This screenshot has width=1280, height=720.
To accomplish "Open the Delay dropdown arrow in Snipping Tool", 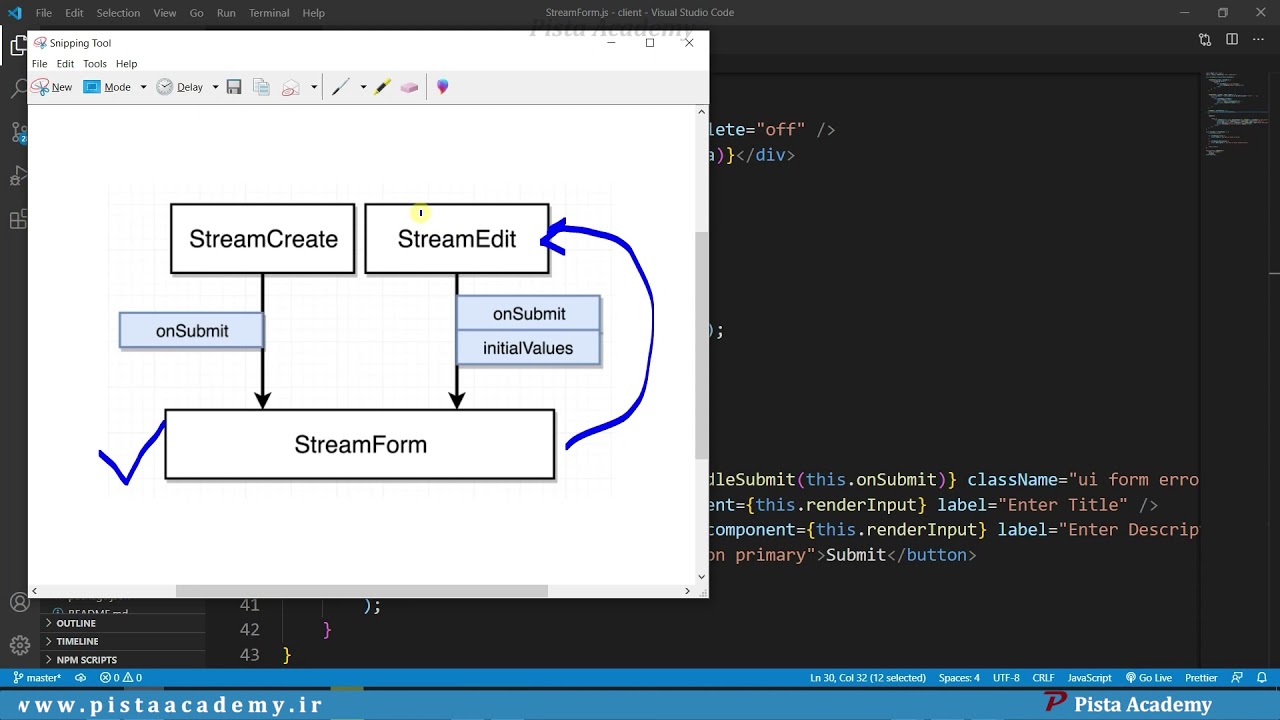I will [x=215, y=87].
